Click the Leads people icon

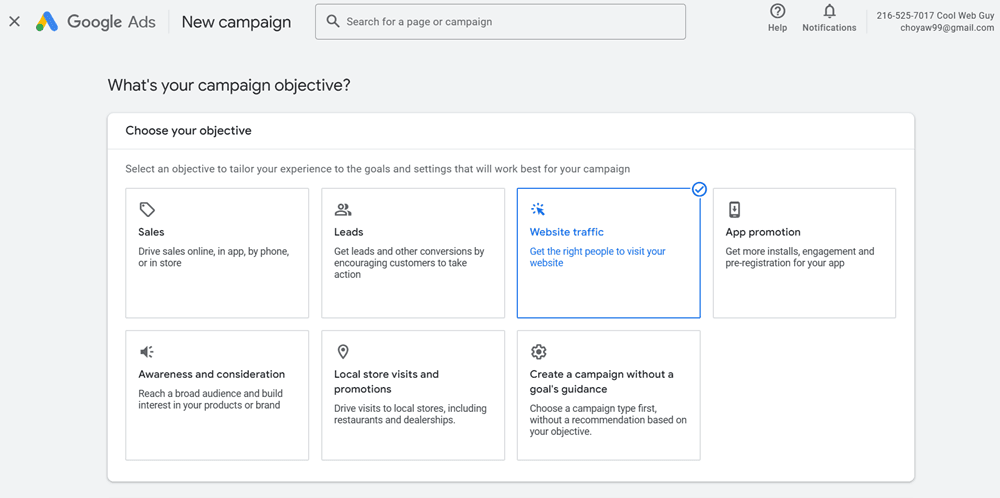343,210
